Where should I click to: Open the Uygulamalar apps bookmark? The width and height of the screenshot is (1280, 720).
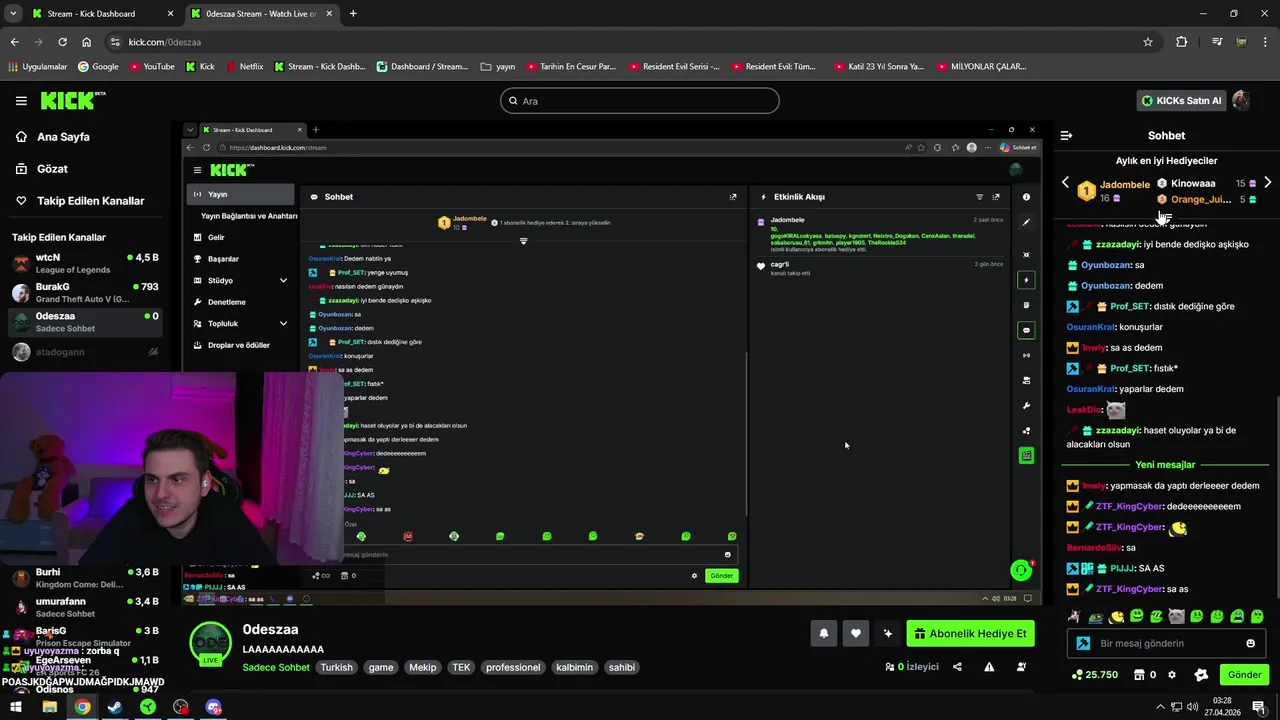coord(37,67)
